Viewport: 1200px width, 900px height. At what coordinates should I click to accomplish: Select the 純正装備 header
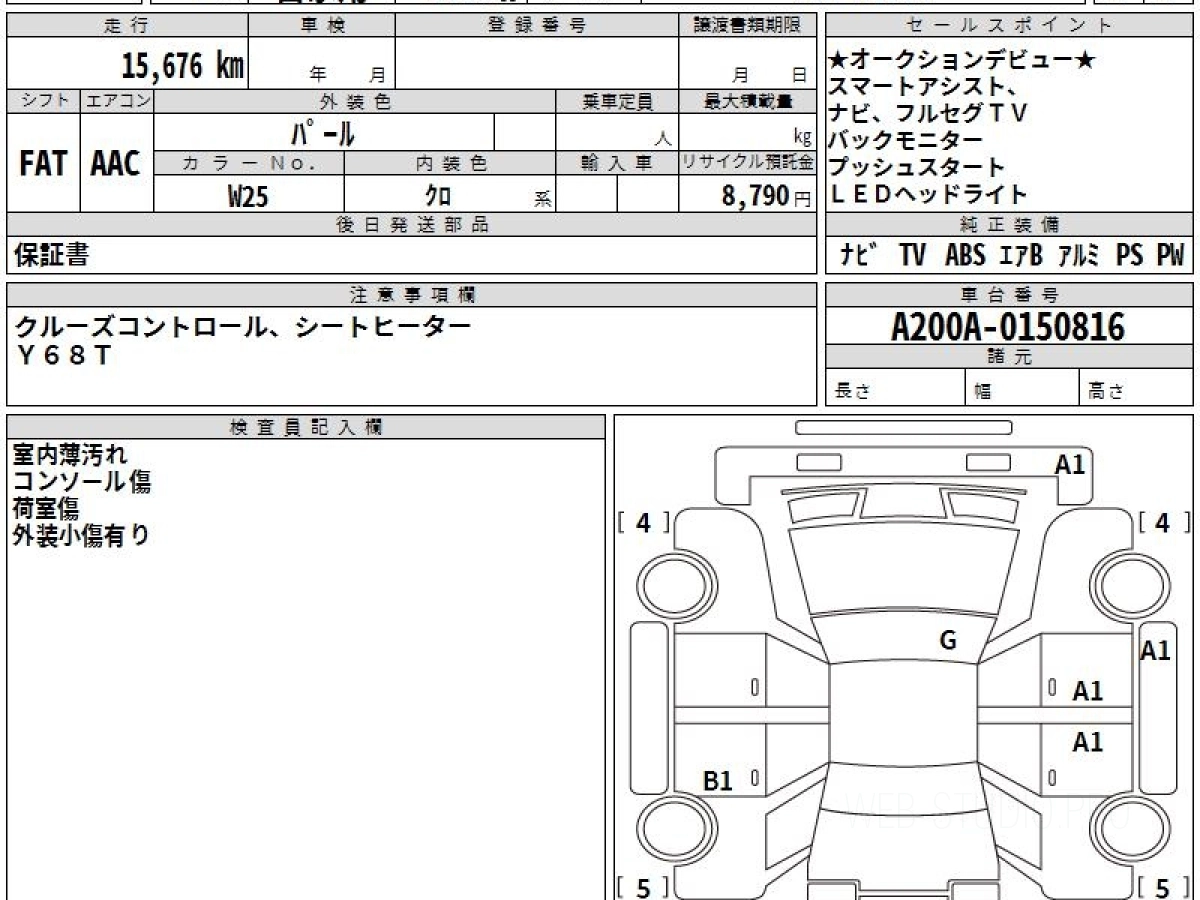[x=1008, y=225]
